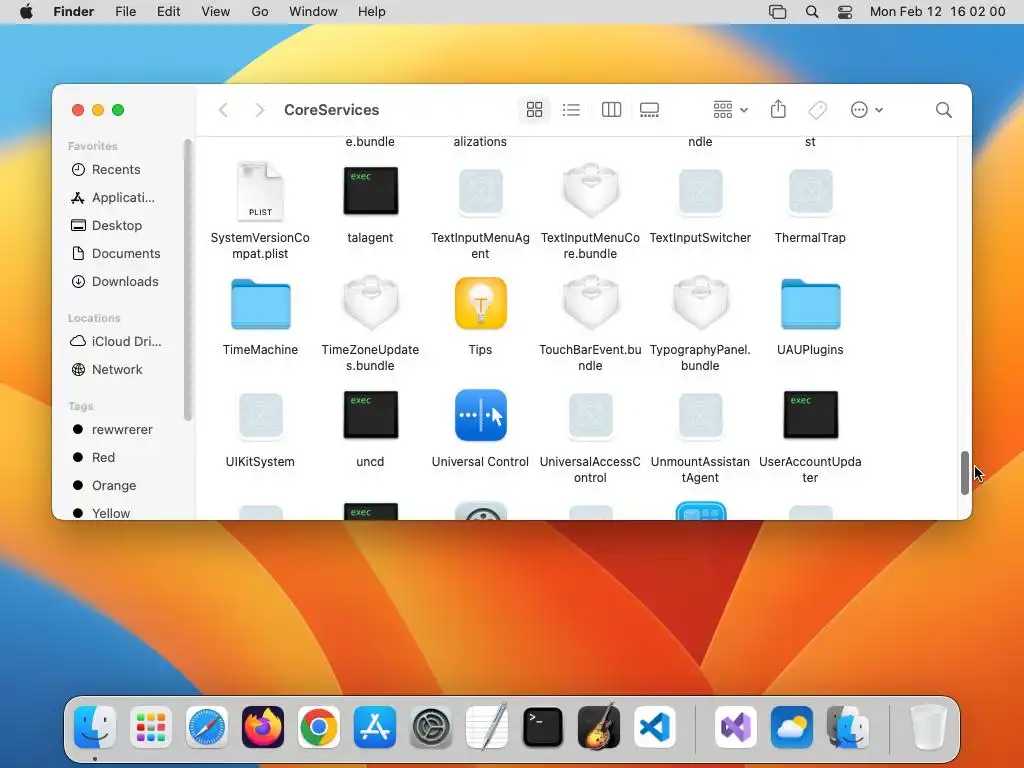Select the uncd exec icon
Image resolution: width=1024 pixels, height=768 pixels.
[370, 415]
